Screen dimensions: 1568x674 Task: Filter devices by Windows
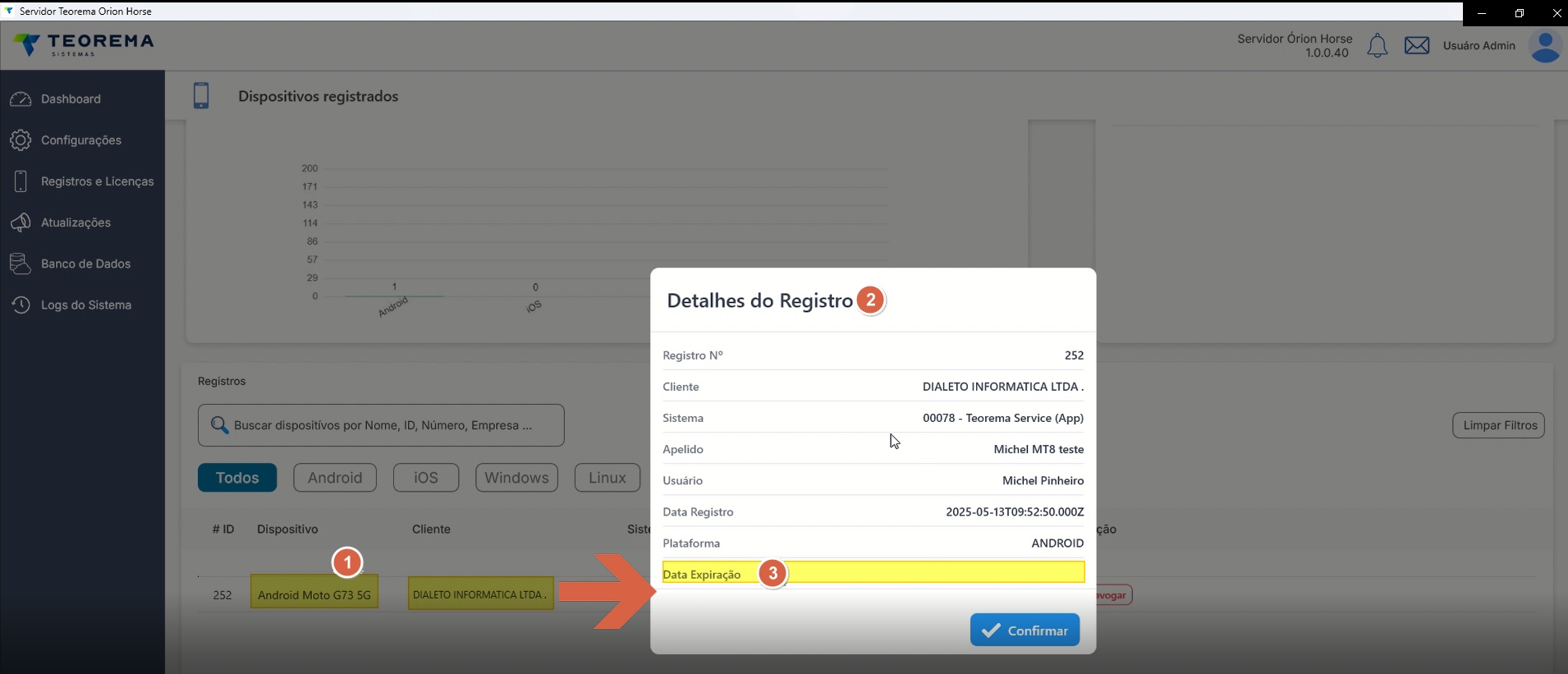click(516, 478)
